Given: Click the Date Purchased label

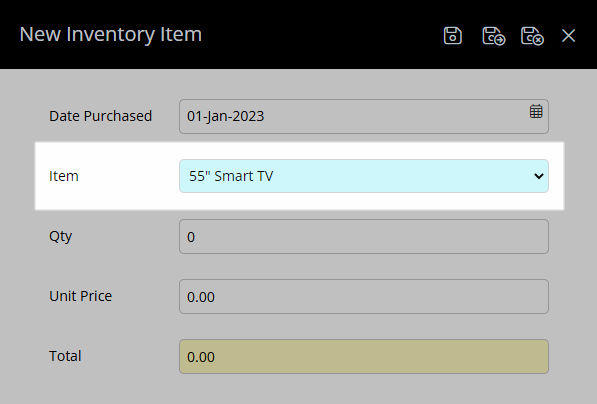Looking at the screenshot, I should click(x=101, y=116).
